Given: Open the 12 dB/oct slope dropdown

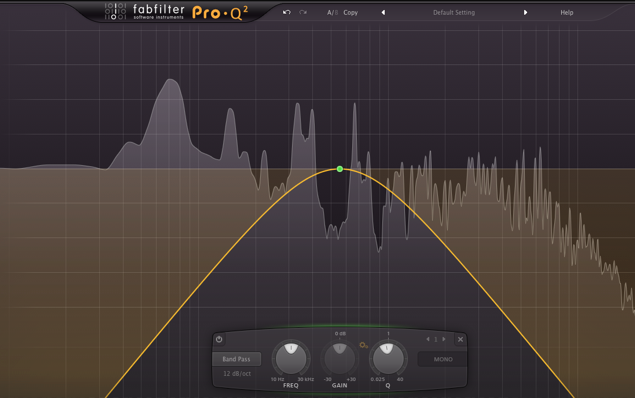Looking at the screenshot, I should tap(237, 373).
